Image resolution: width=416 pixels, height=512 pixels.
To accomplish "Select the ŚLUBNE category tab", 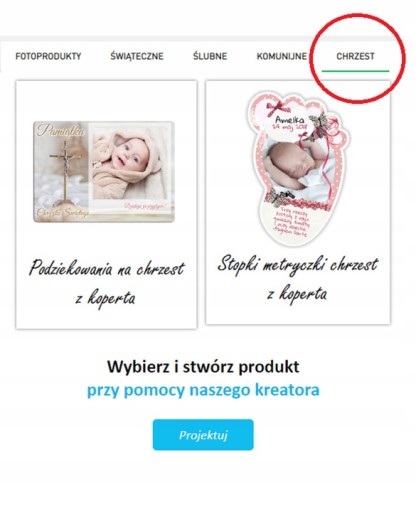I will 210,56.
